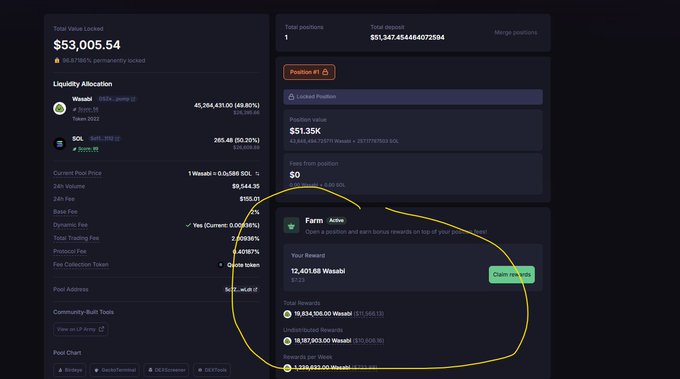Click the Quote token value
Screen dimensions: 680x379
[243, 265]
